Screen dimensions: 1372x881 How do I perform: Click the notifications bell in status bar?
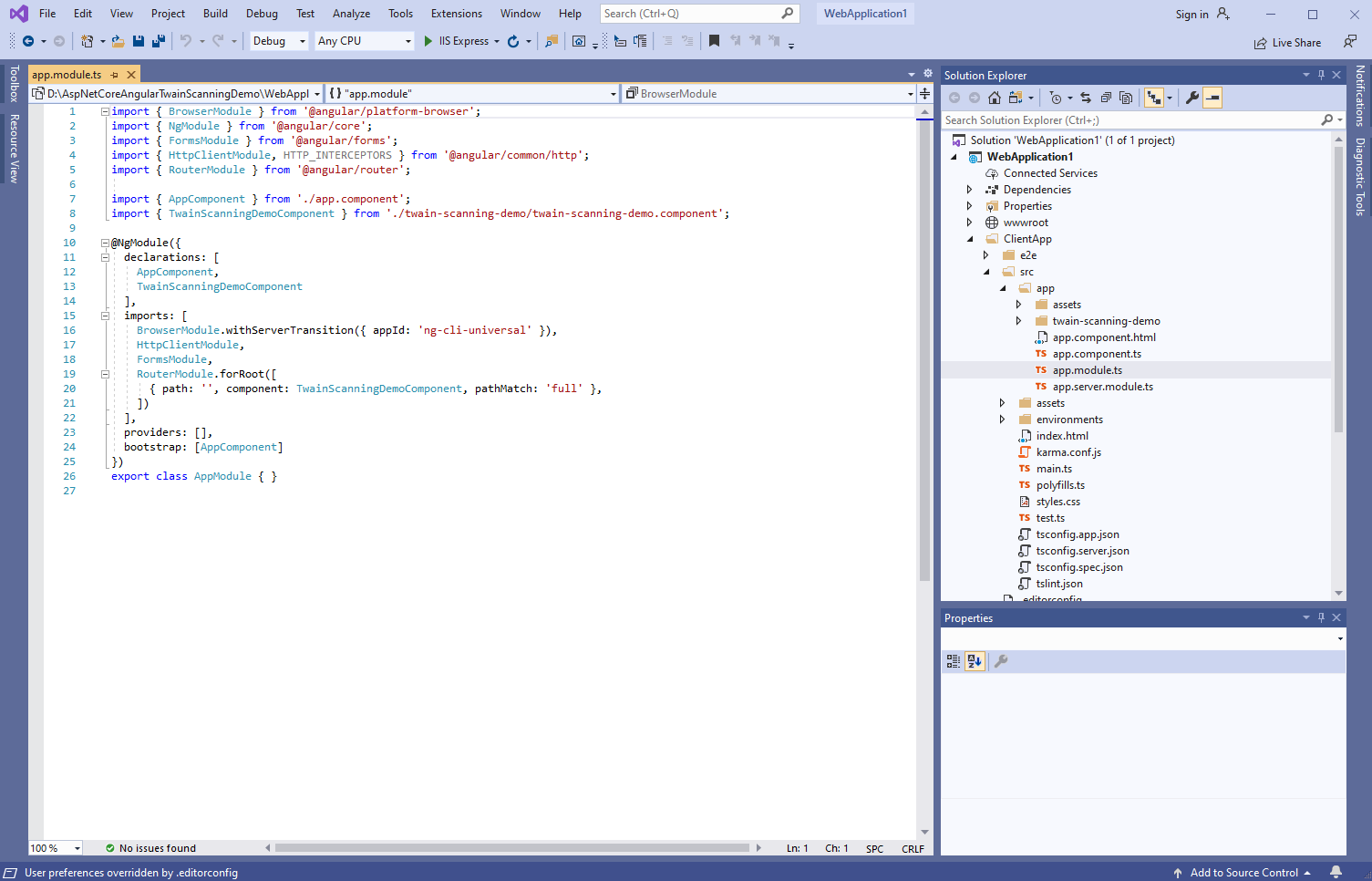pos(1336,872)
